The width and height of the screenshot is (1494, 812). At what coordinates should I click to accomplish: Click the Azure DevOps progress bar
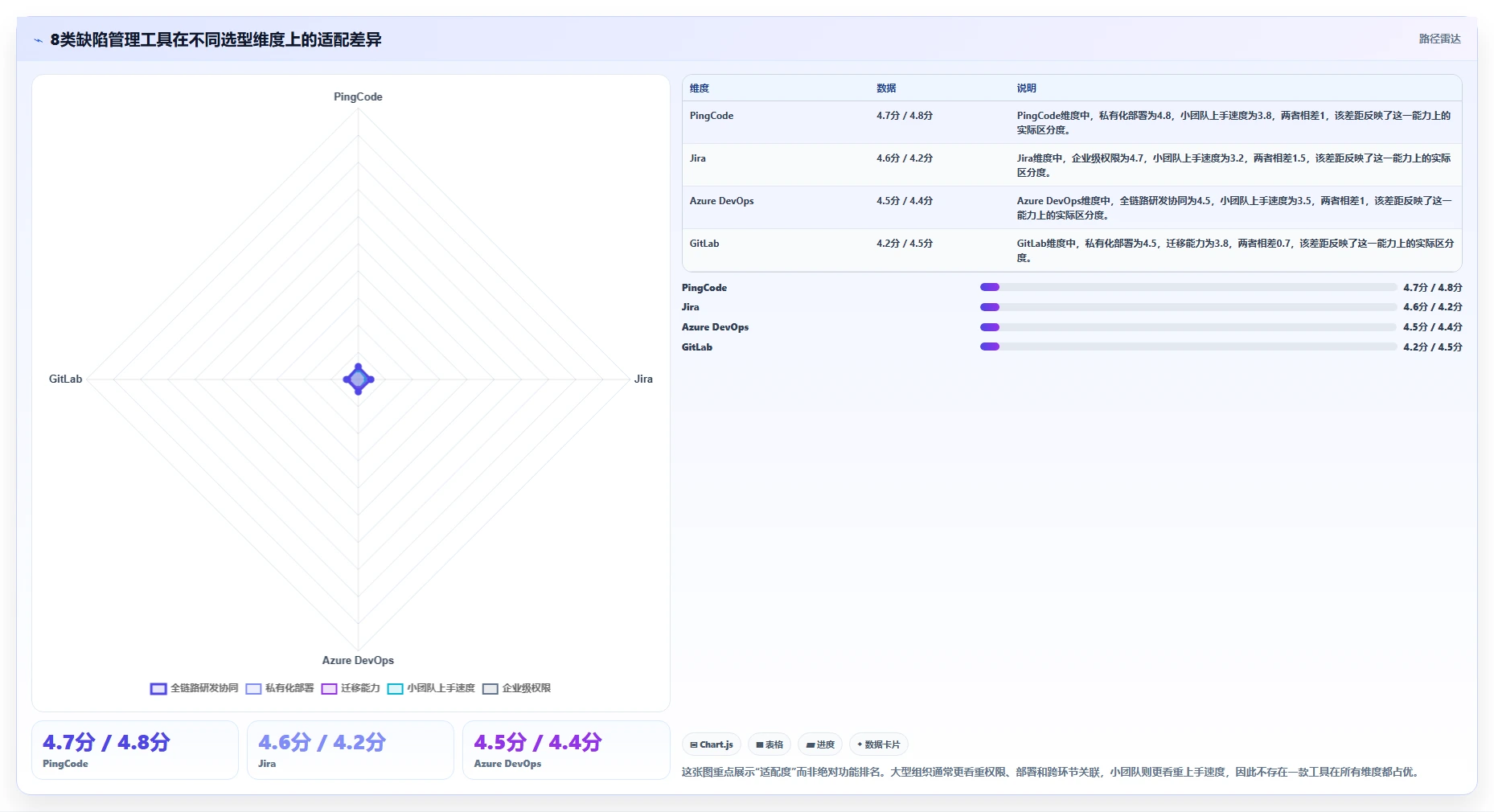point(1188,327)
